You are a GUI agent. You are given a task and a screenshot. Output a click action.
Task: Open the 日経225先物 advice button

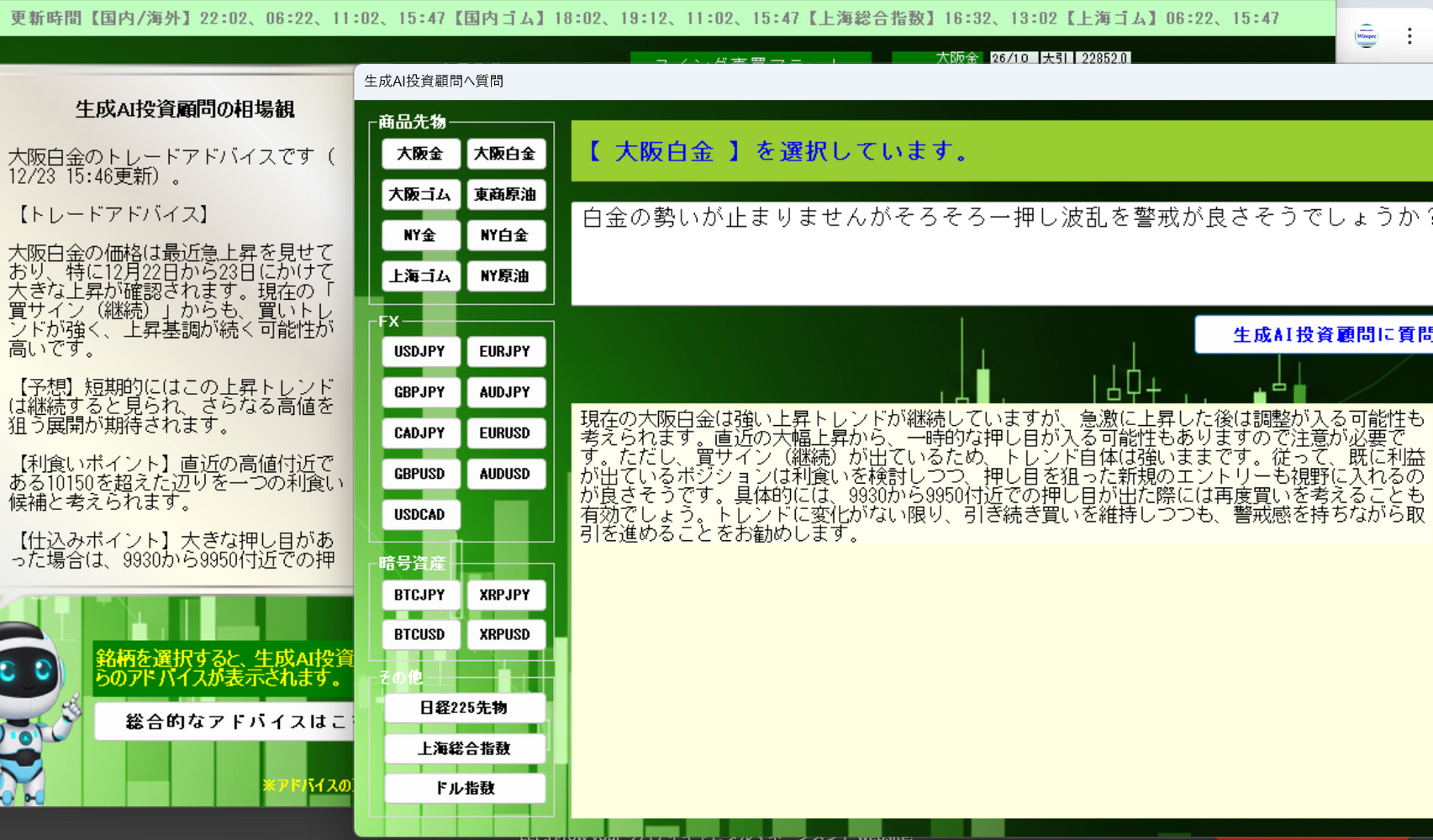pyautogui.click(x=465, y=708)
